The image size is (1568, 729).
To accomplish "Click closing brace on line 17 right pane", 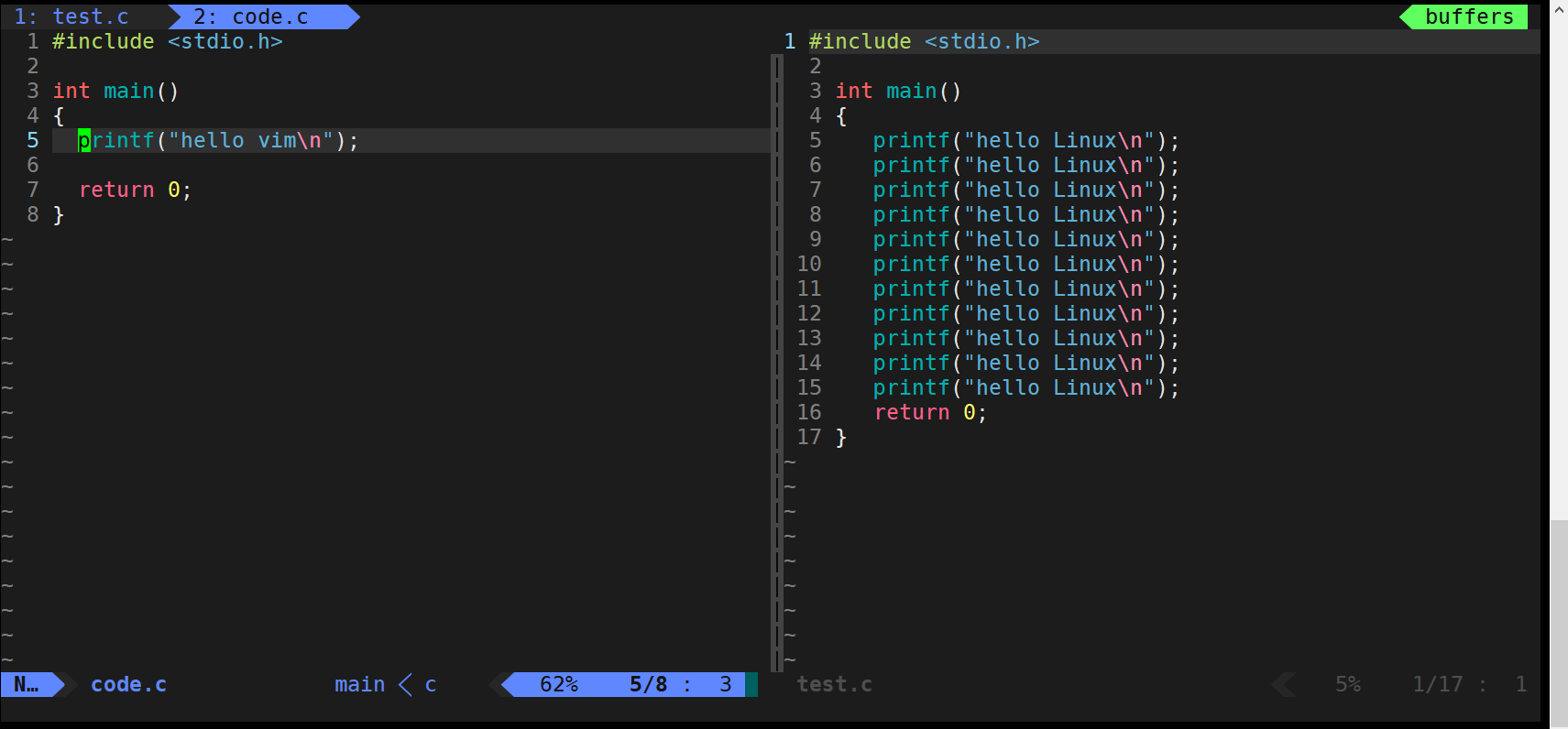I will tap(841, 437).
